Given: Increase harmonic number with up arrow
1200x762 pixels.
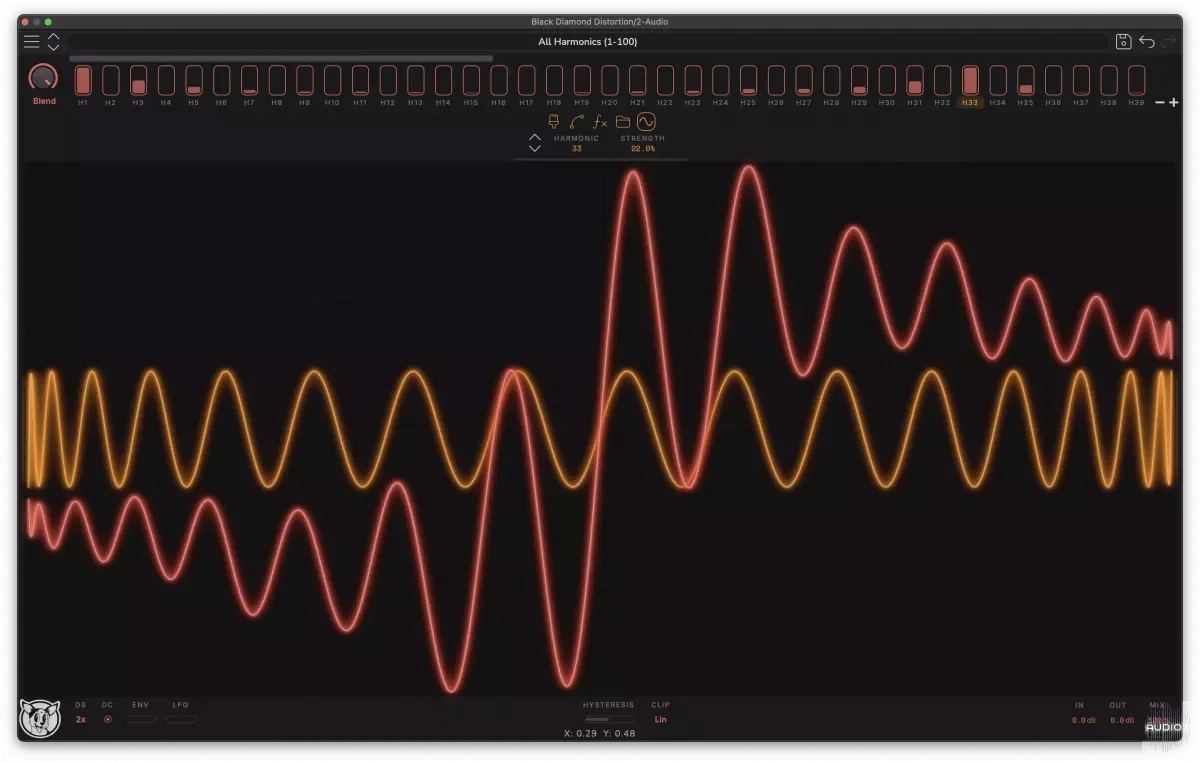Looking at the screenshot, I should [535, 137].
